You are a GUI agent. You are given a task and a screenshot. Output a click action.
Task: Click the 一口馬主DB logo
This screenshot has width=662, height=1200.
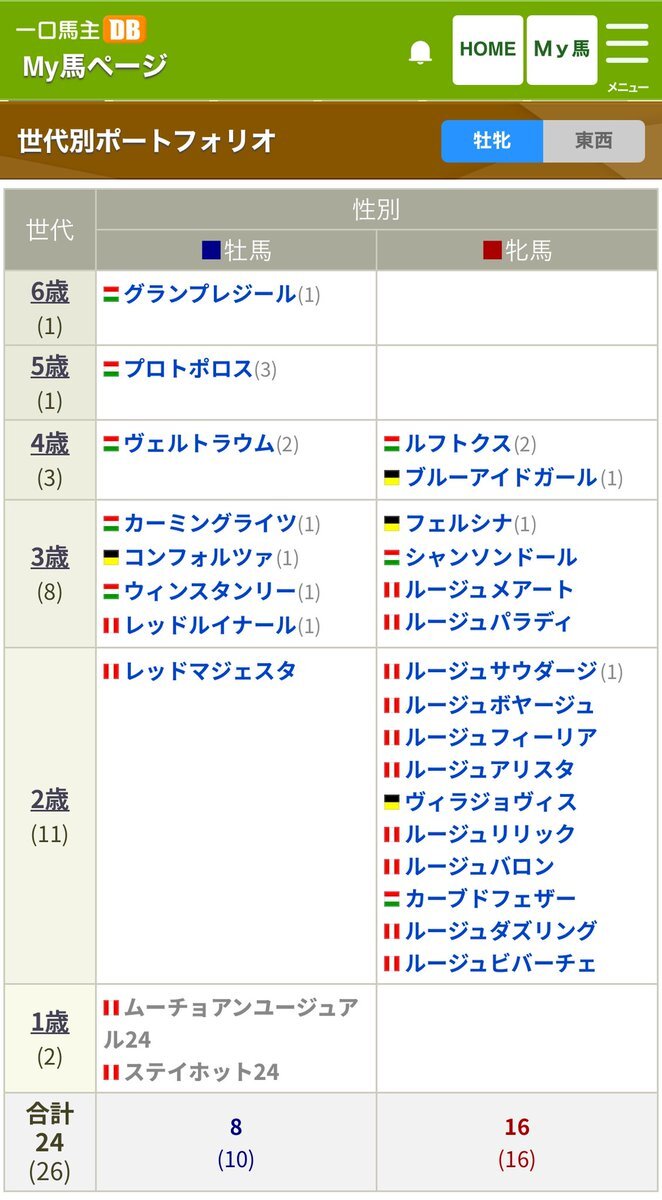tap(80, 28)
